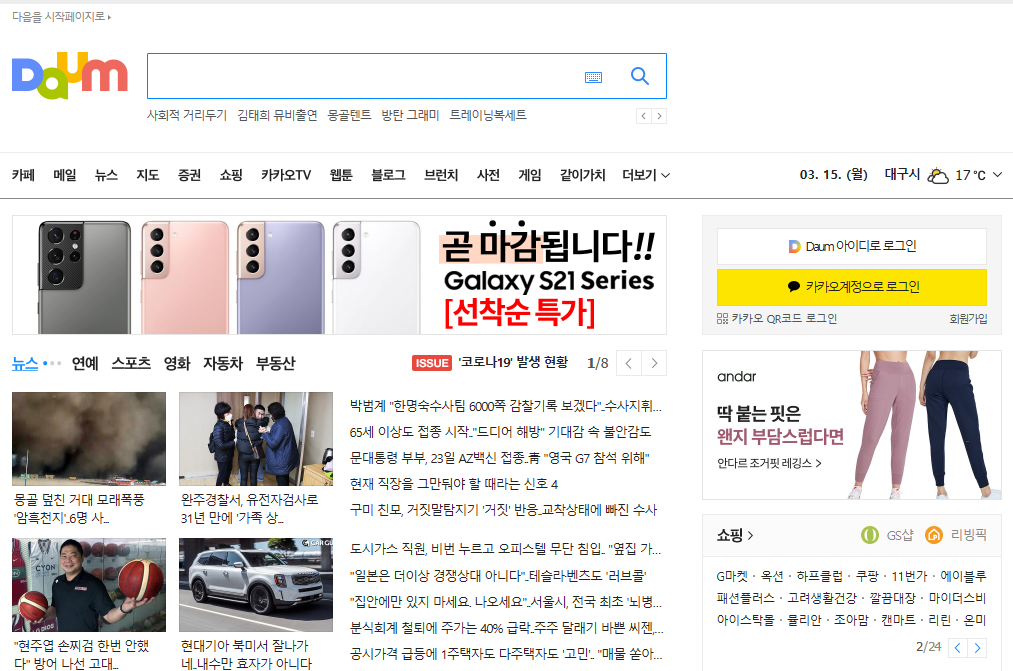Select the 부동산 tab
The width and height of the screenshot is (1013, 671).
(275, 364)
